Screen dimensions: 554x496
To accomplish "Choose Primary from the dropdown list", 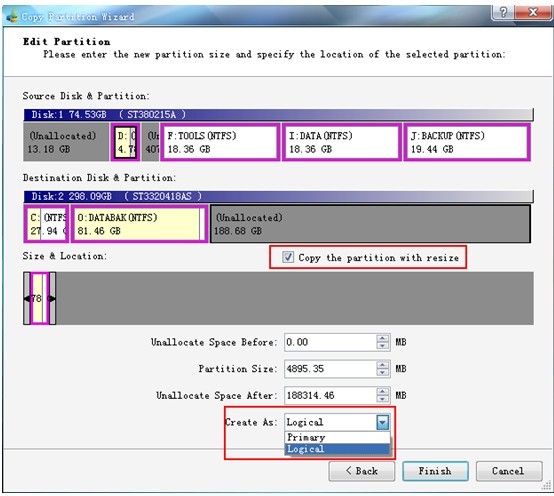I will [337, 437].
